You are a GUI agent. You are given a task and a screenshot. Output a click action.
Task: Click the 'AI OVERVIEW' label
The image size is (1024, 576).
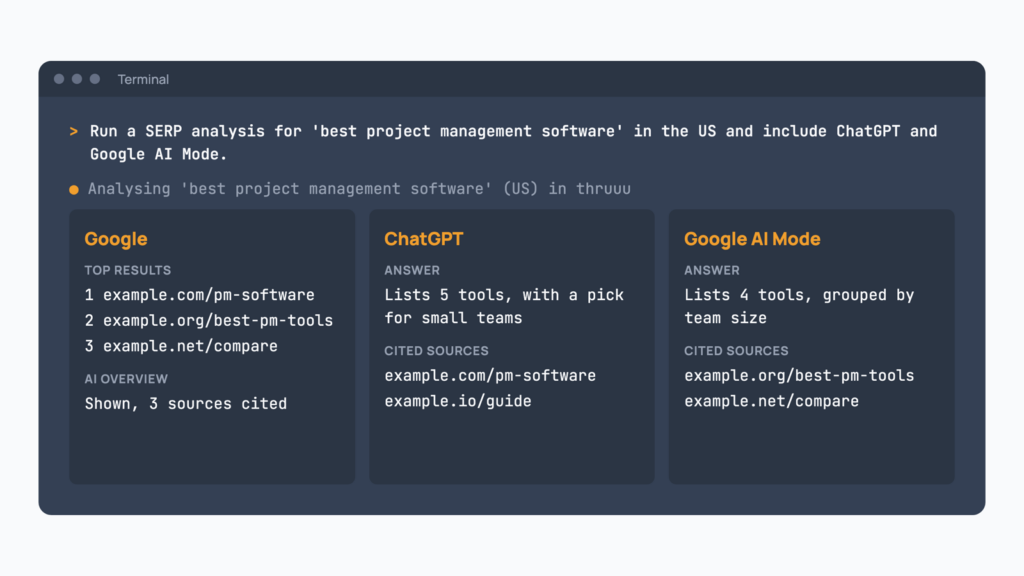pyautogui.click(x=126, y=379)
